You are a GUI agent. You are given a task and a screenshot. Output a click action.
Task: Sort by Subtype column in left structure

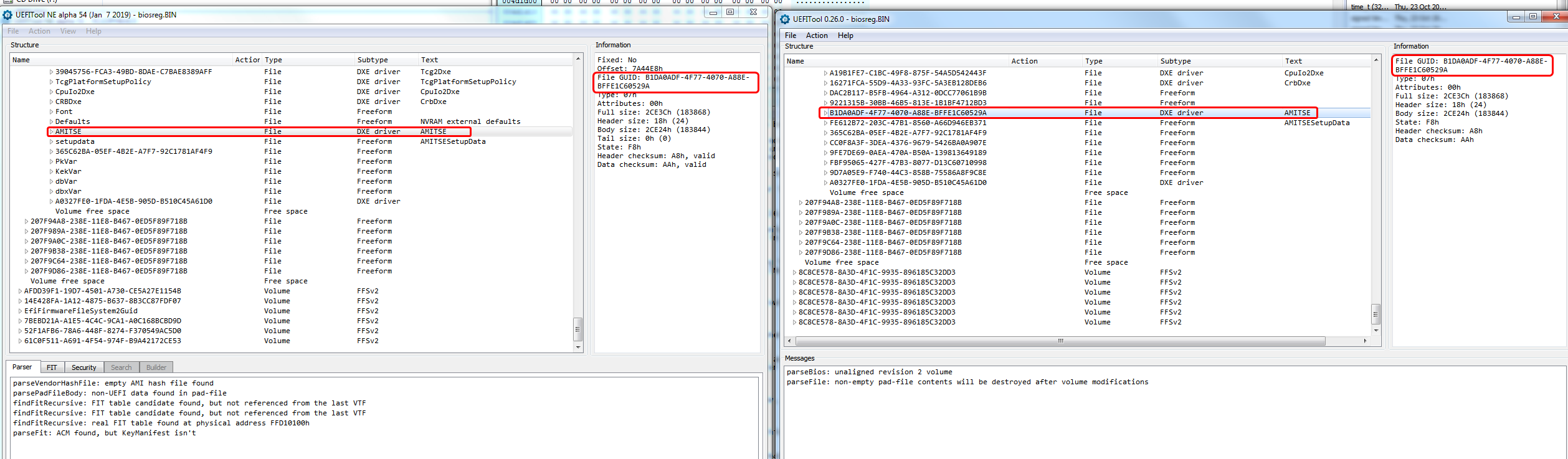pos(386,60)
